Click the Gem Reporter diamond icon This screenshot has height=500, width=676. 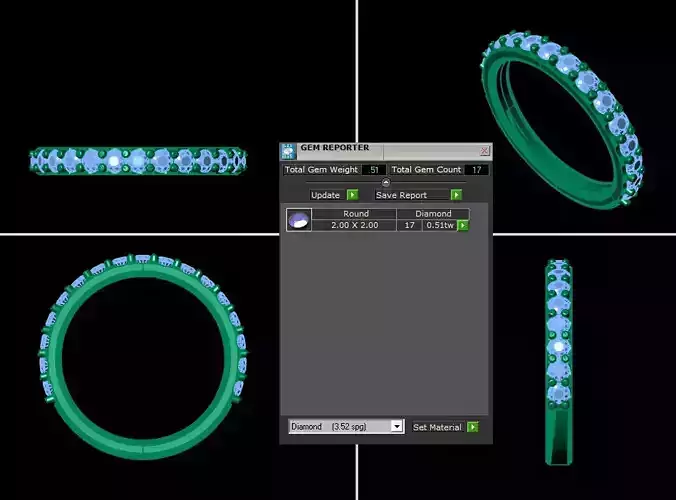[x=288, y=152]
